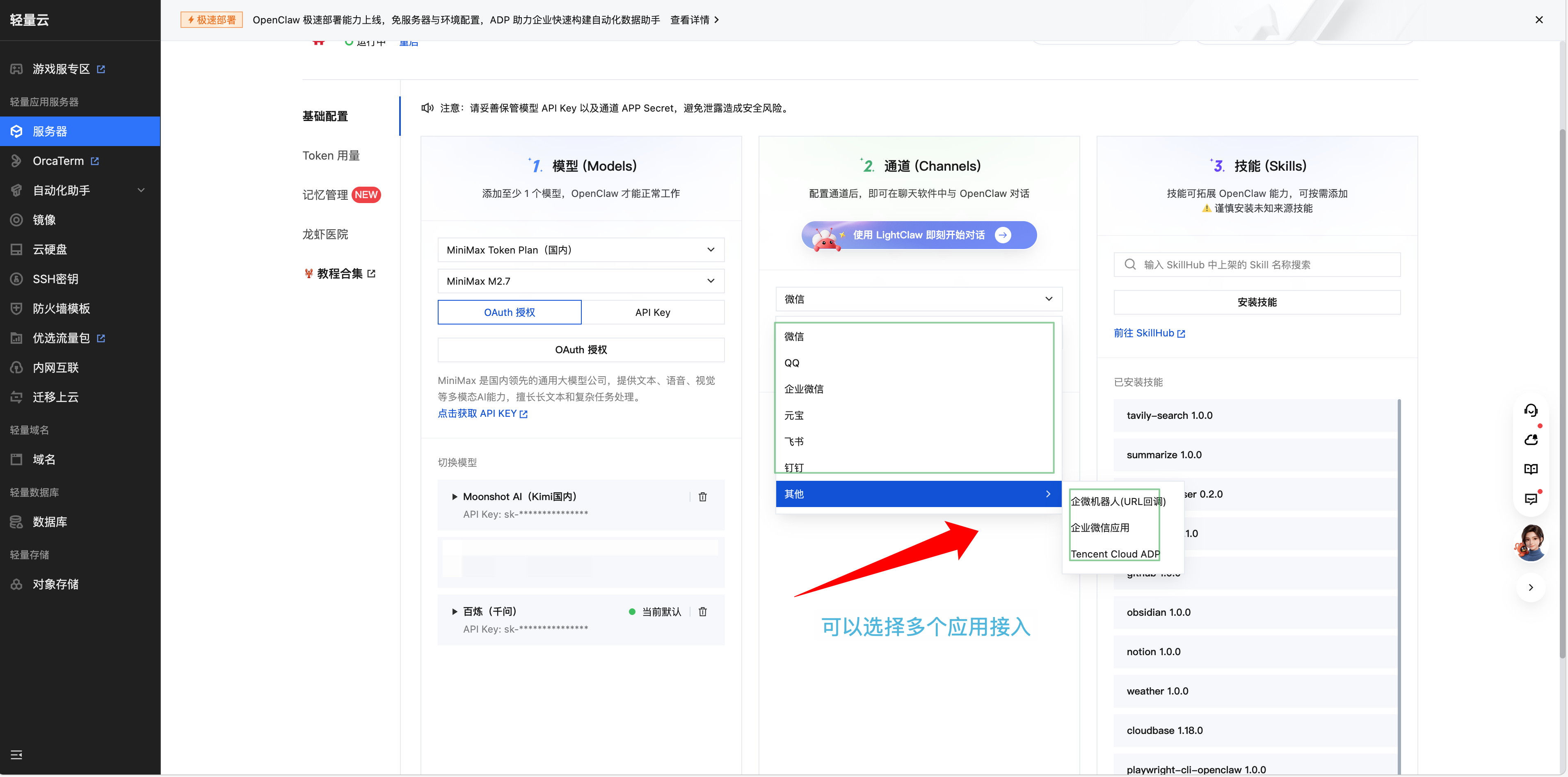Expand the 其他 submenu item
1568x777 pixels.
click(x=919, y=494)
